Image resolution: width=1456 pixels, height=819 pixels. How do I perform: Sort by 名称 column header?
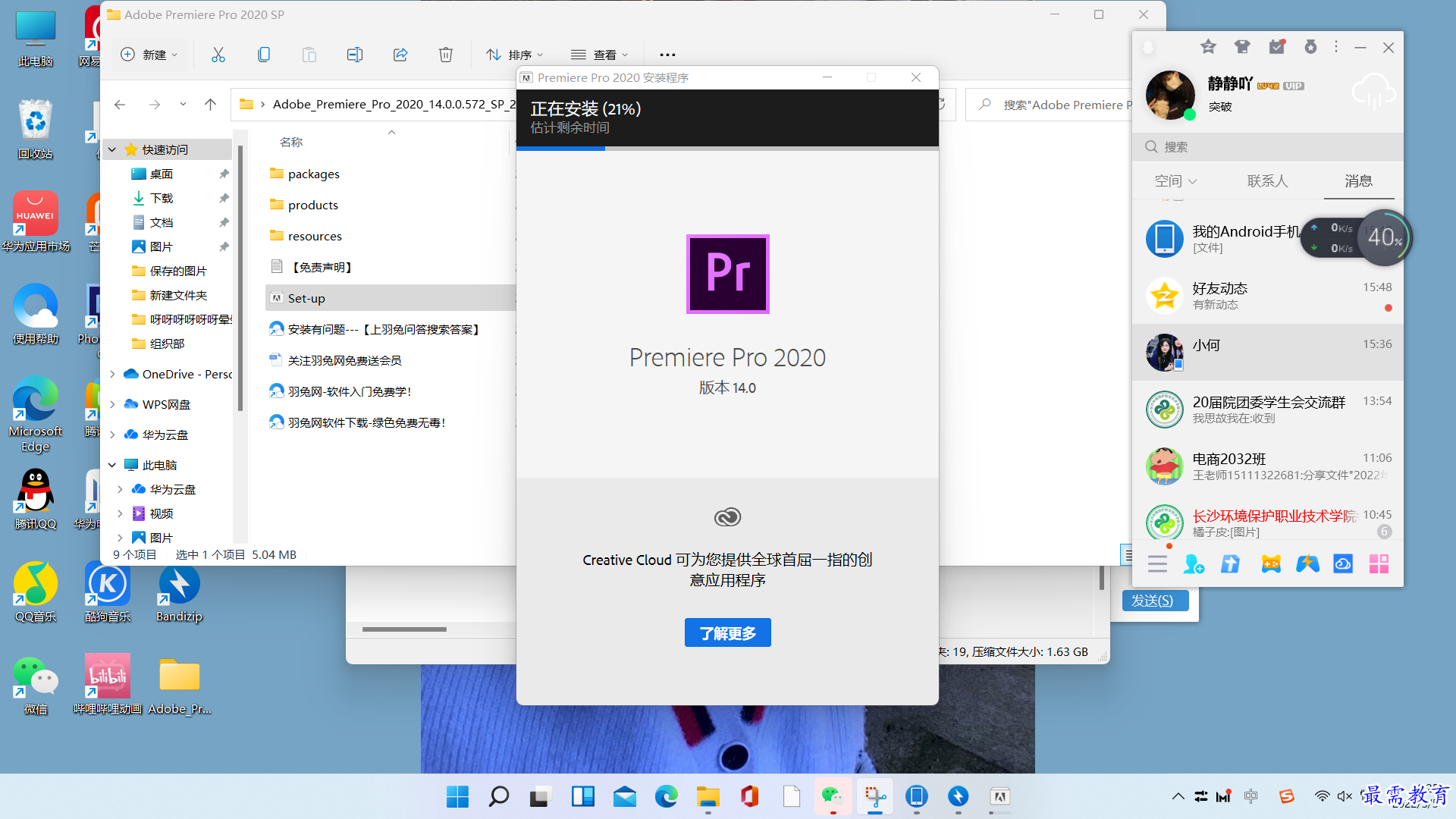291,142
